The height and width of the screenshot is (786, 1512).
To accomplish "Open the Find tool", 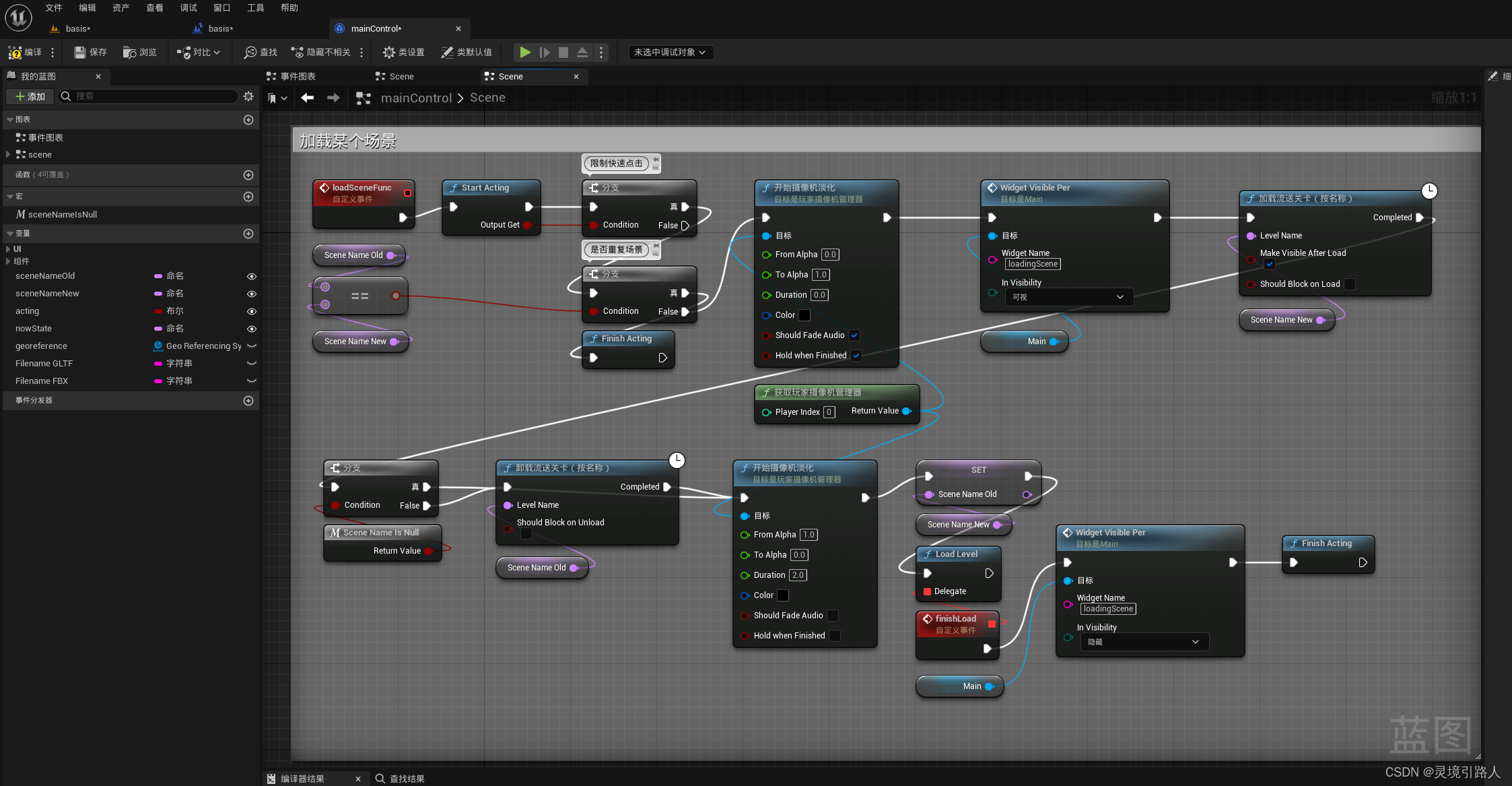I will coord(250,53).
